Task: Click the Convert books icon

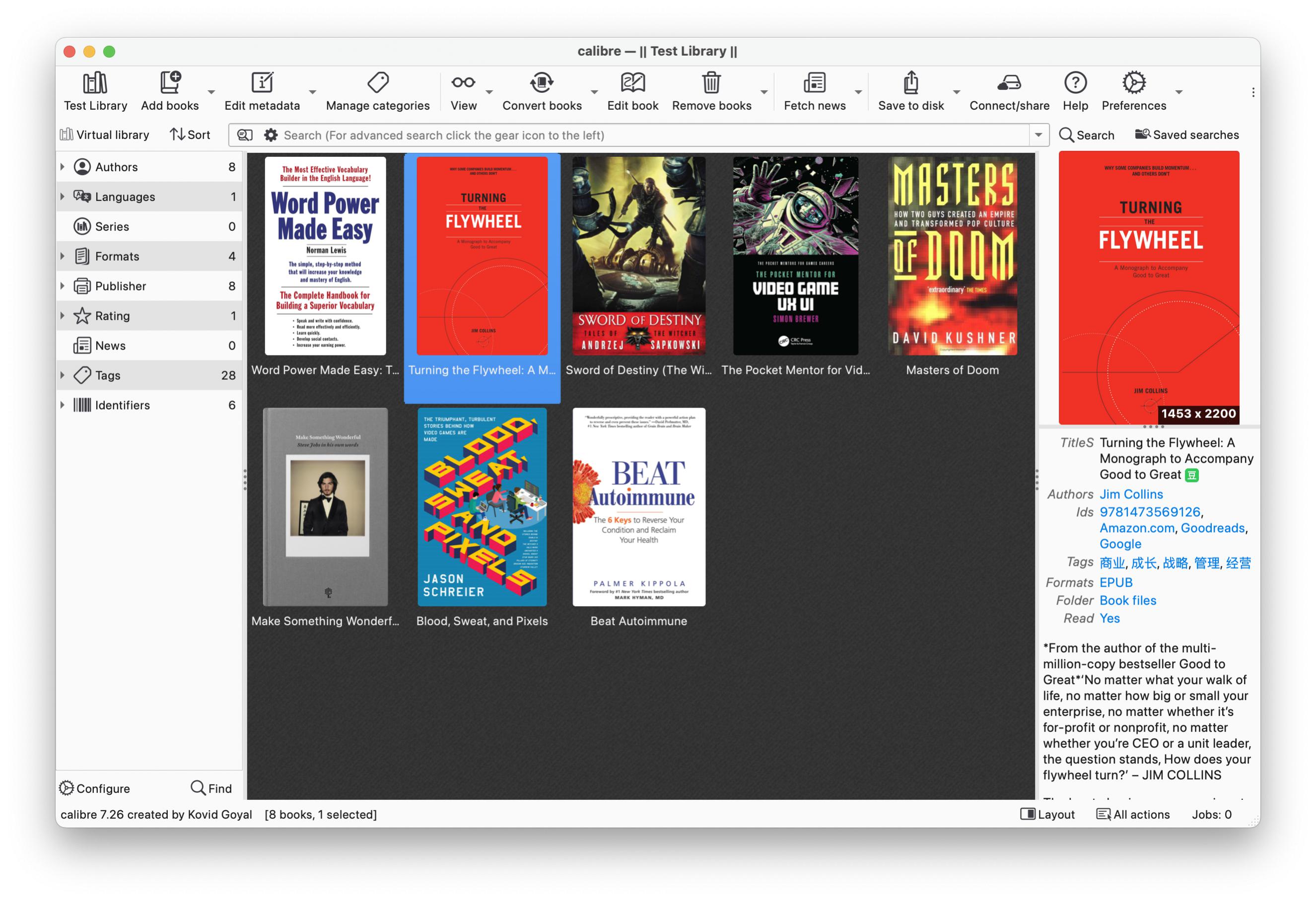Action: click(x=542, y=83)
